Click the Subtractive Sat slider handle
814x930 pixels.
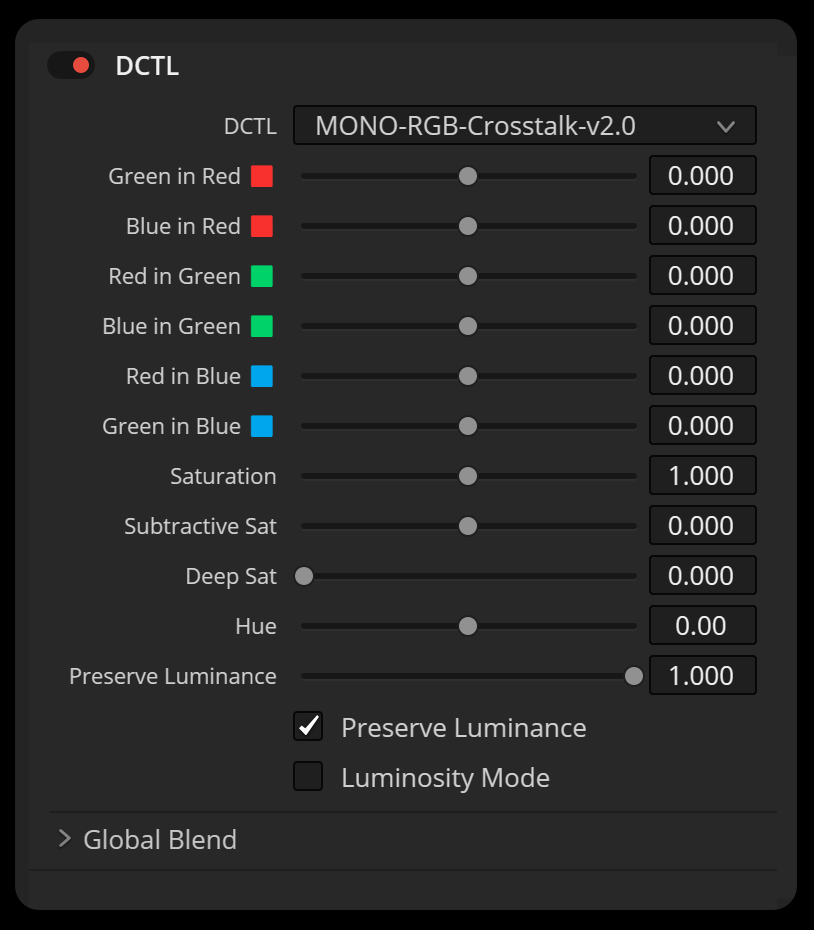[467, 526]
